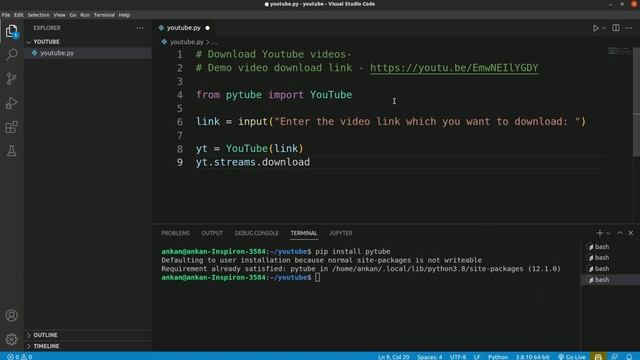640x360 pixels.
Task: Switch to the DEBUG CONSOLE tab
Action: coord(256,233)
